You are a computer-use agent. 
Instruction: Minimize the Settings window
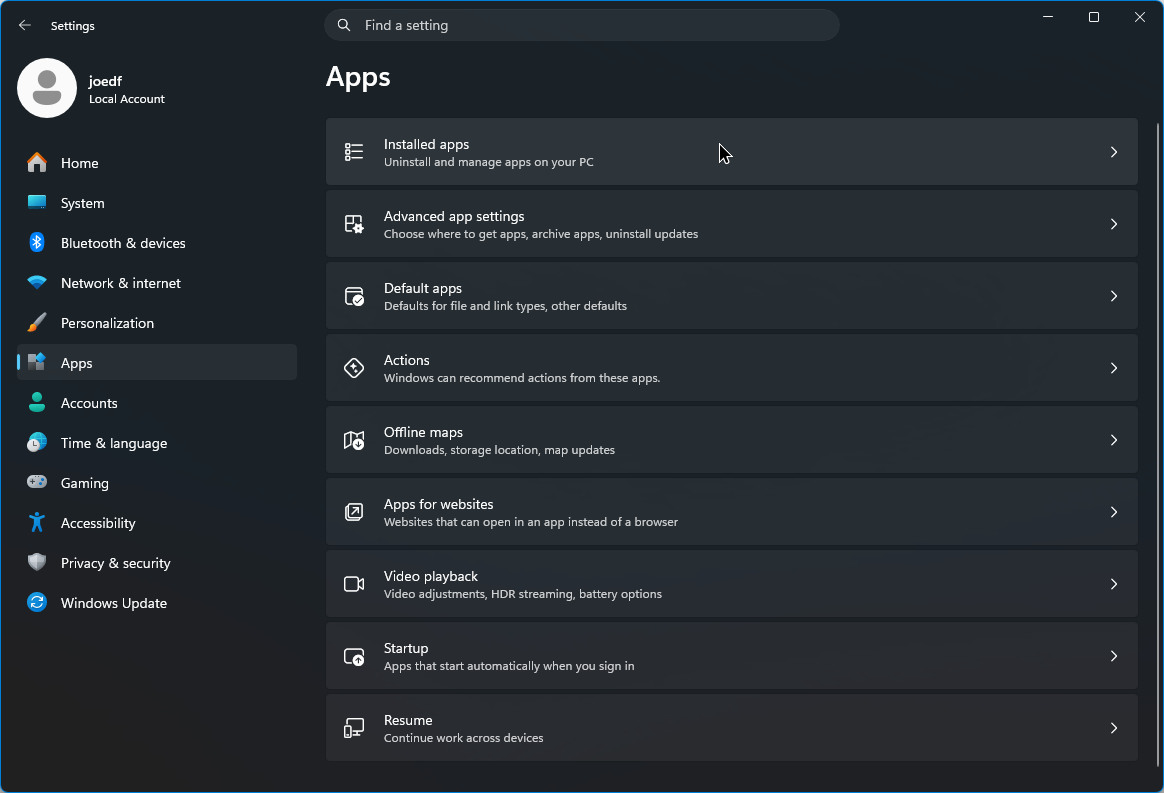(1048, 17)
